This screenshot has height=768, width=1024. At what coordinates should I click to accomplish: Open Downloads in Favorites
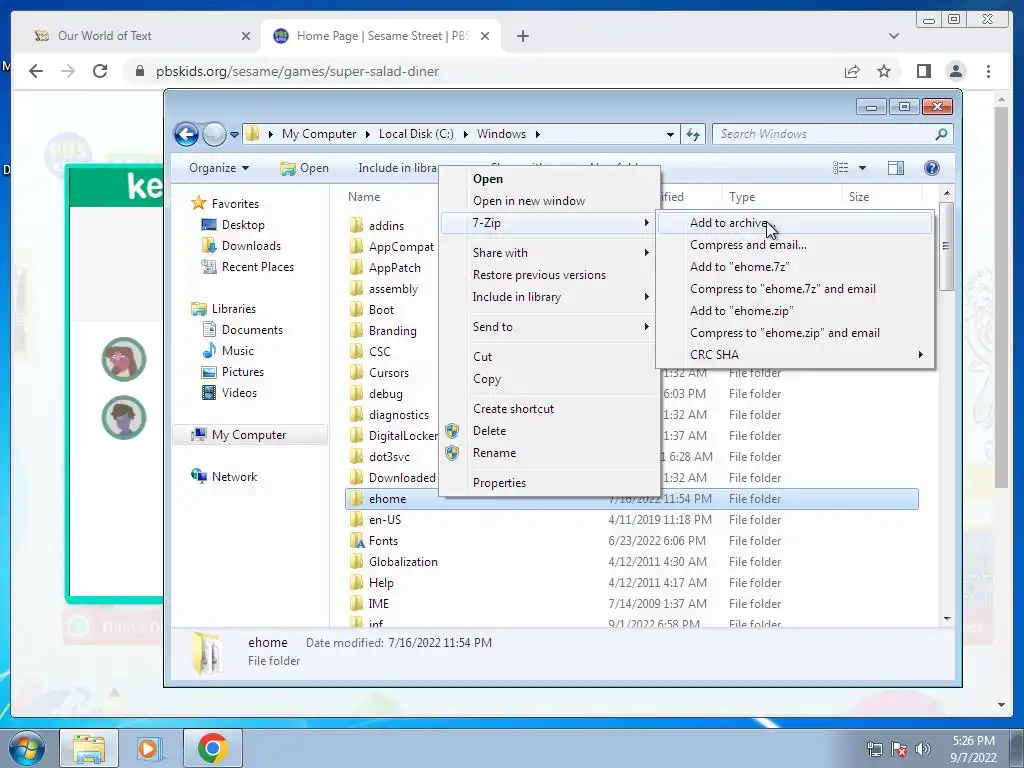[251, 246]
